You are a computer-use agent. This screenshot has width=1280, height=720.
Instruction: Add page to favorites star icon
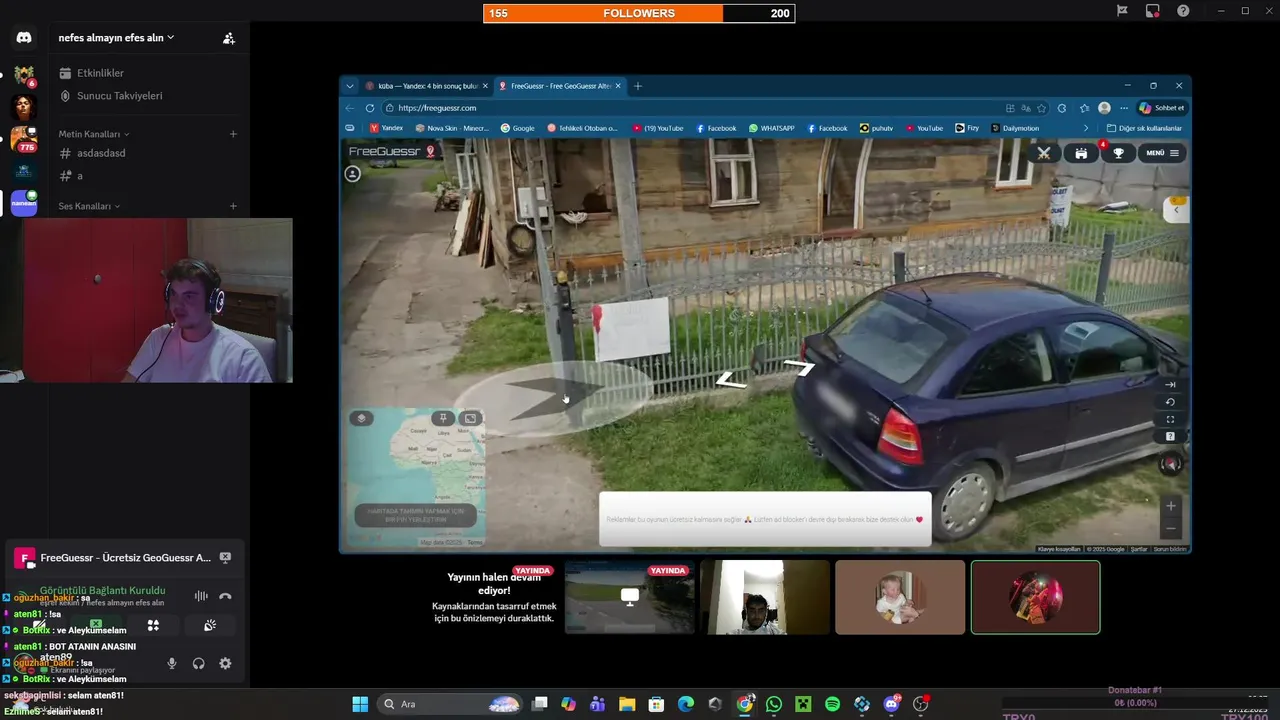[1041, 108]
